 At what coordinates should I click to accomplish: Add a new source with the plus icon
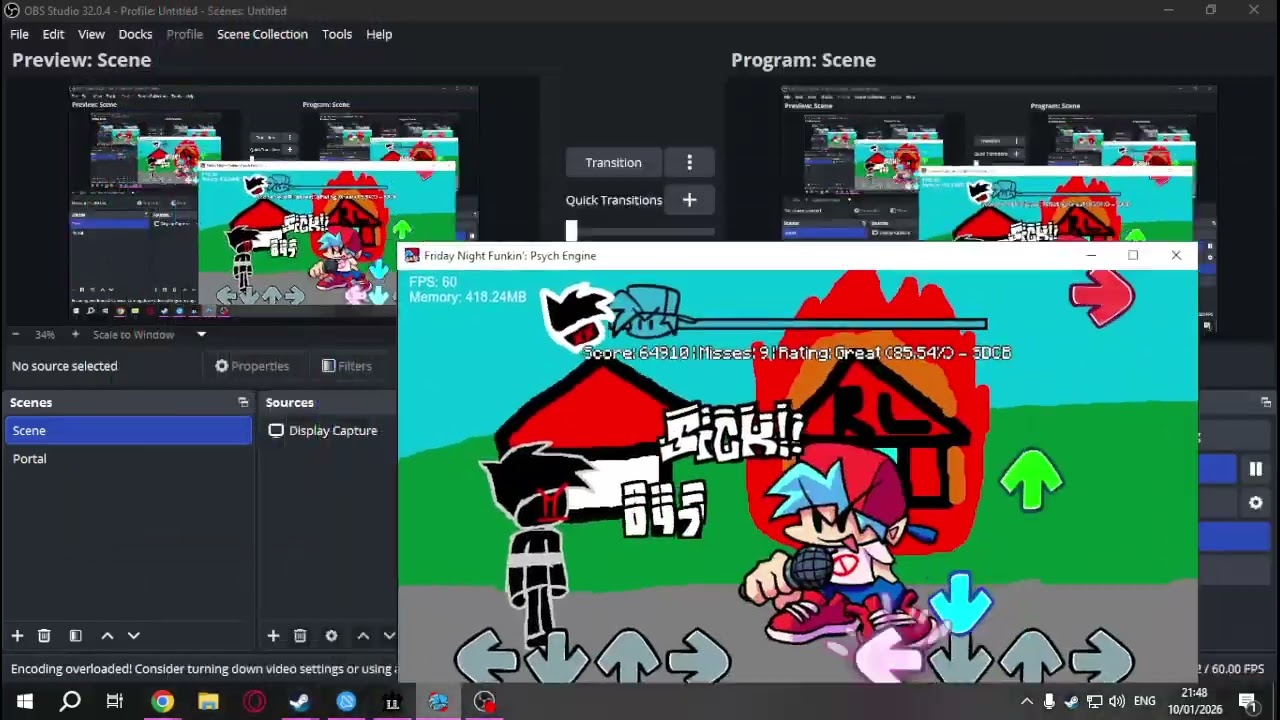(x=273, y=636)
